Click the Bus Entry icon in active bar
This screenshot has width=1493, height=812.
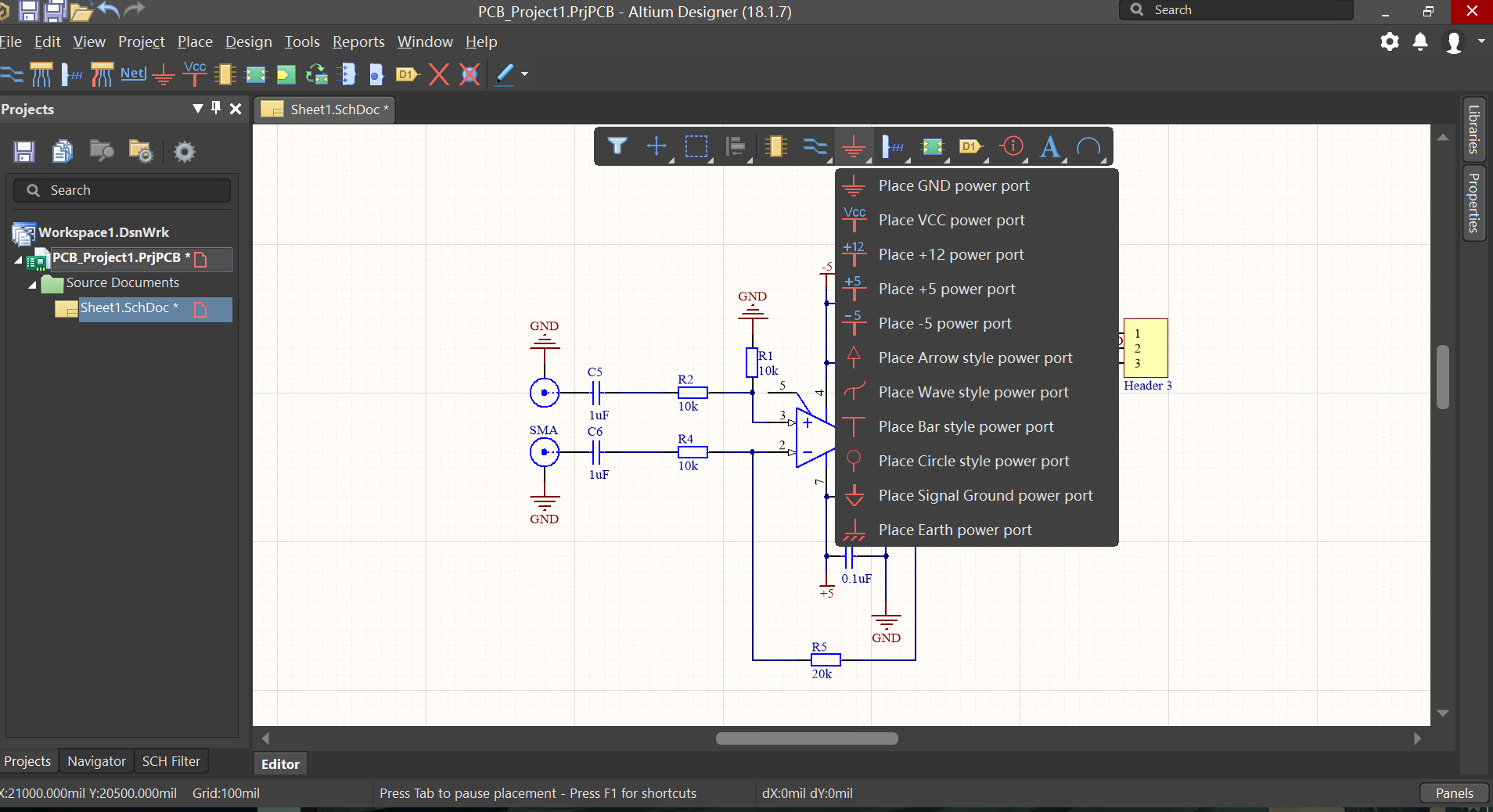(893, 146)
